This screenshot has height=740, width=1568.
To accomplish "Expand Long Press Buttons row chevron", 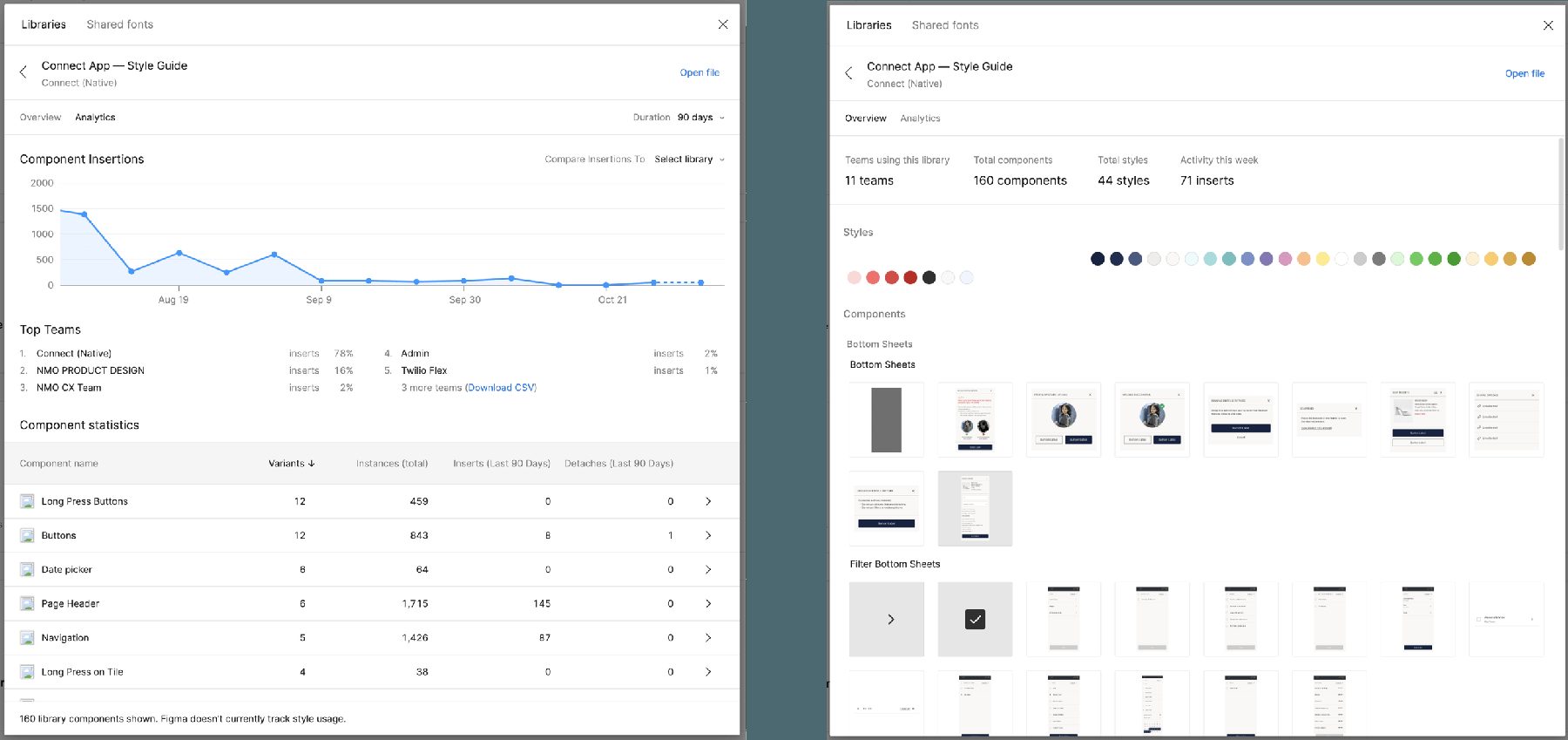I will (x=708, y=501).
